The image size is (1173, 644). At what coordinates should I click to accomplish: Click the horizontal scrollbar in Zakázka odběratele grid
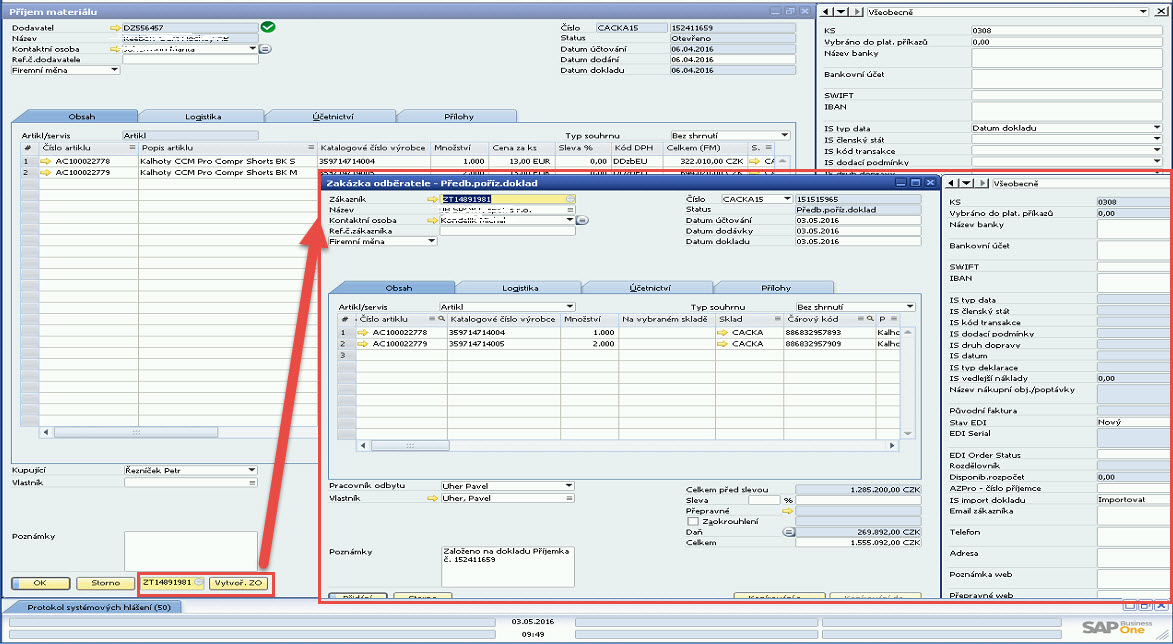(410, 446)
